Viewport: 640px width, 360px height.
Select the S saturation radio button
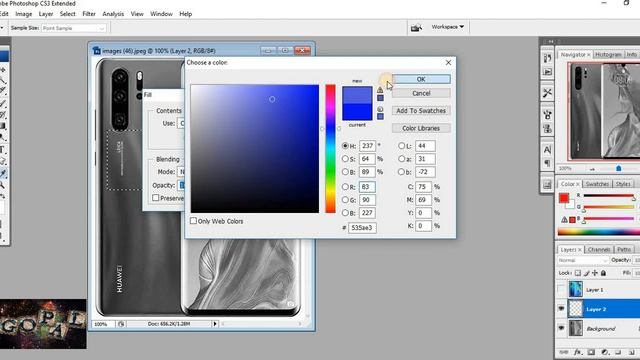point(345,159)
